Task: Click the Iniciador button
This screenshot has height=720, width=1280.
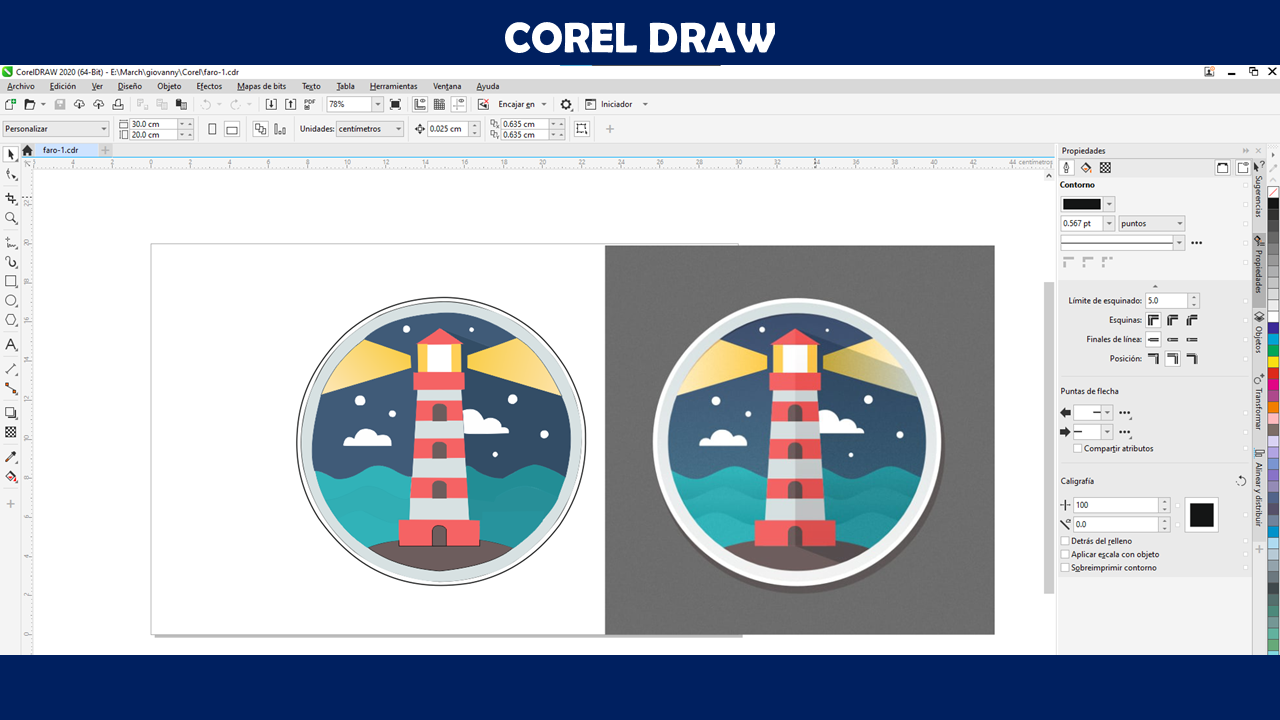Action: [616, 104]
